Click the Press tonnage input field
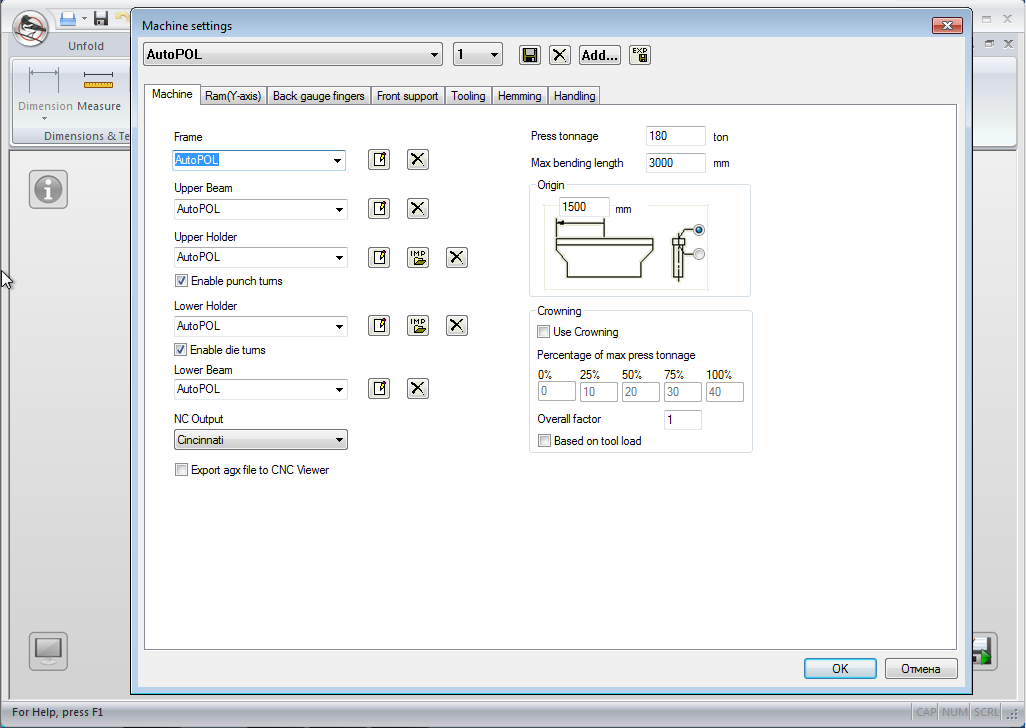Screen dimensions: 1026x728 click(x=675, y=136)
